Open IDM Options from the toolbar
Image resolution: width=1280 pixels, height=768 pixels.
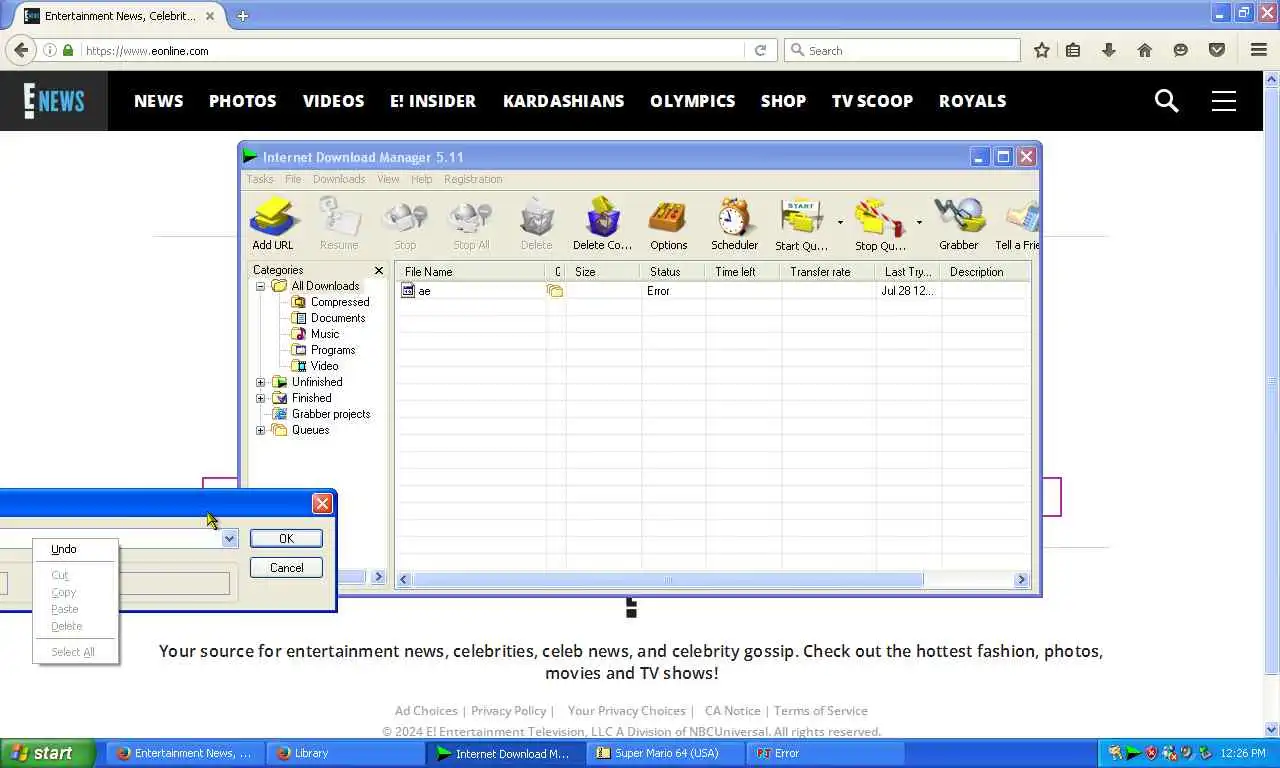[x=668, y=223]
